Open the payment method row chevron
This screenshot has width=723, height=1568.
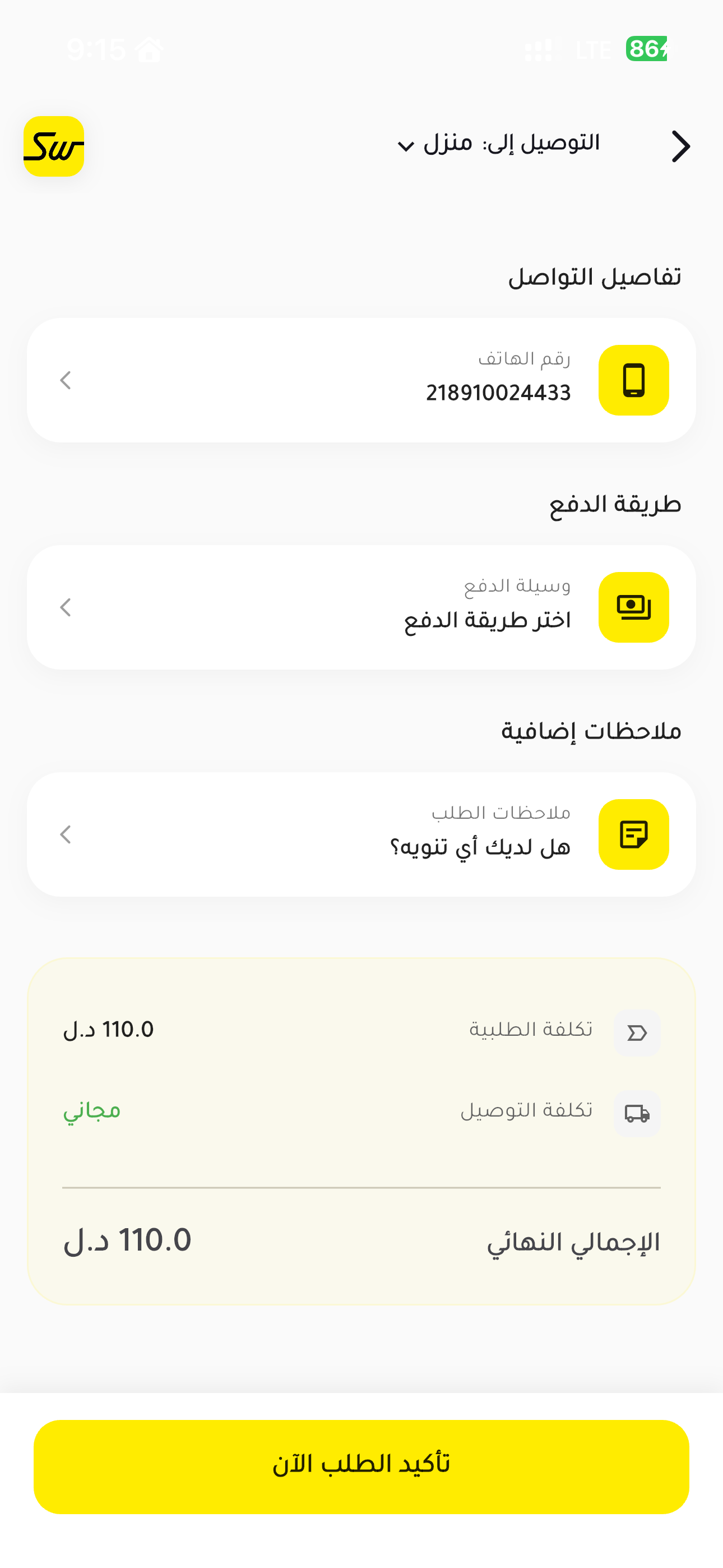(66, 607)
